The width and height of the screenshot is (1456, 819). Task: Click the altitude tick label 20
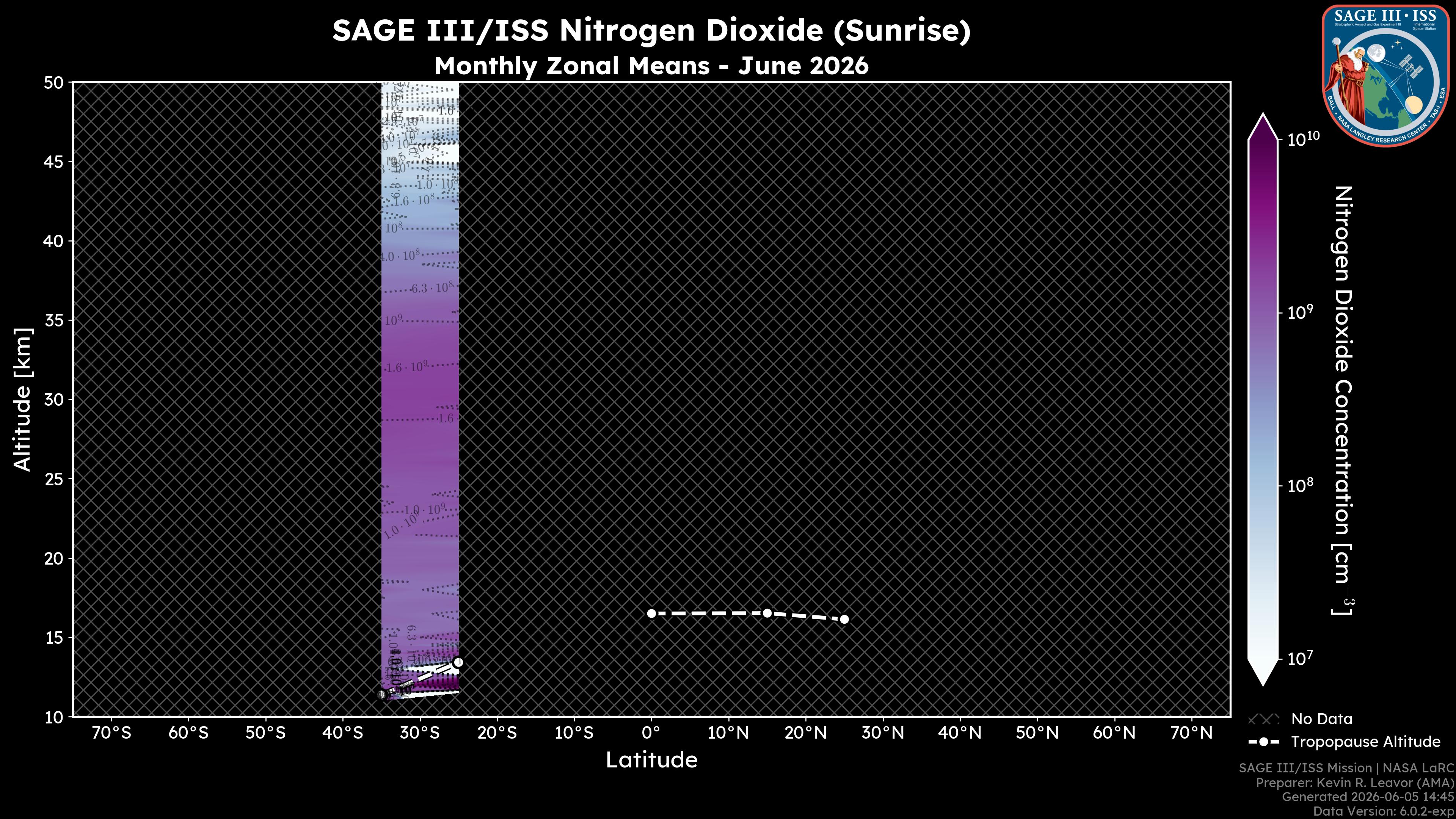pos(54,559)
